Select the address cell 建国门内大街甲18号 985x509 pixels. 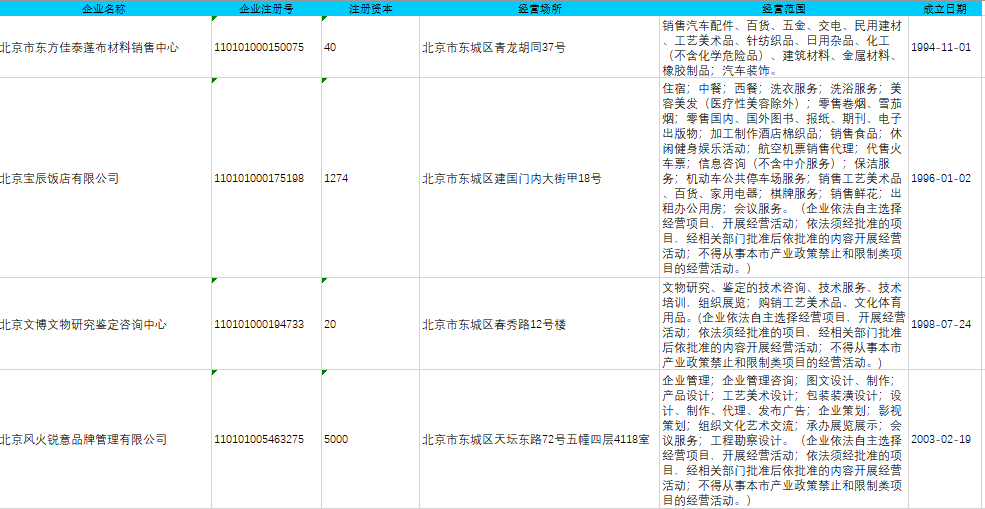(x=511, y=178)
